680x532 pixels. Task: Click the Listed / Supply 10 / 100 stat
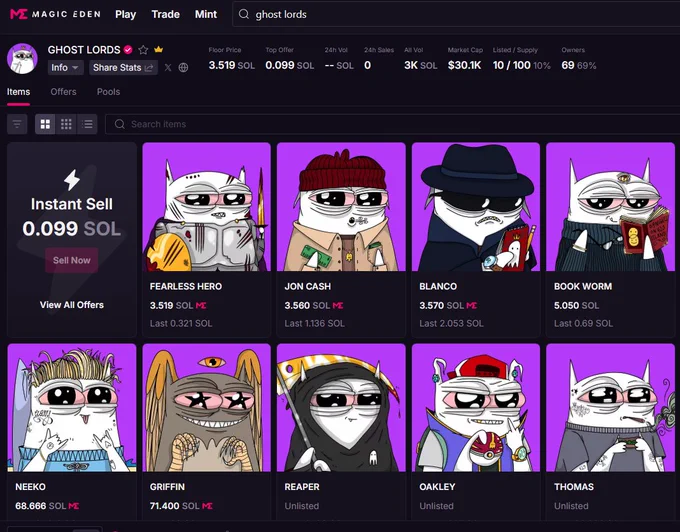tap(522, 59)
